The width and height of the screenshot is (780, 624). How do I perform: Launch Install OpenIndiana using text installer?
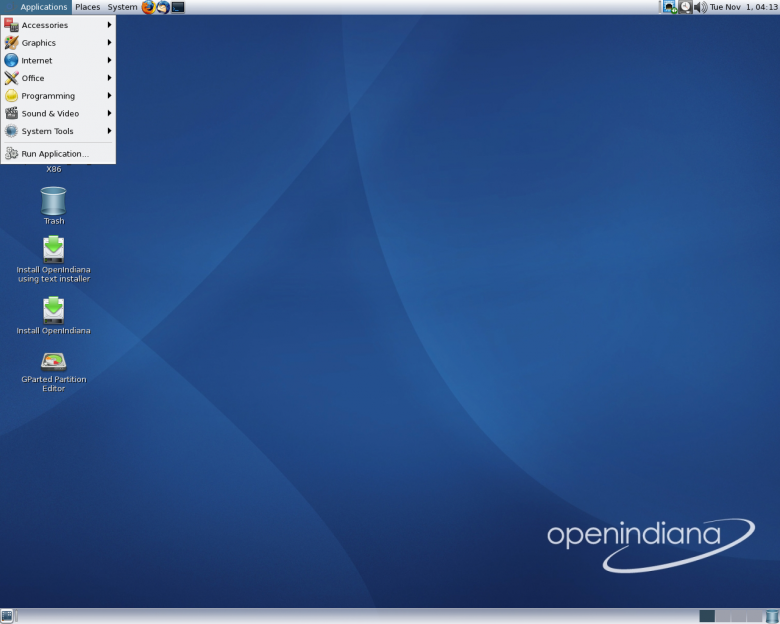[53, 259]
